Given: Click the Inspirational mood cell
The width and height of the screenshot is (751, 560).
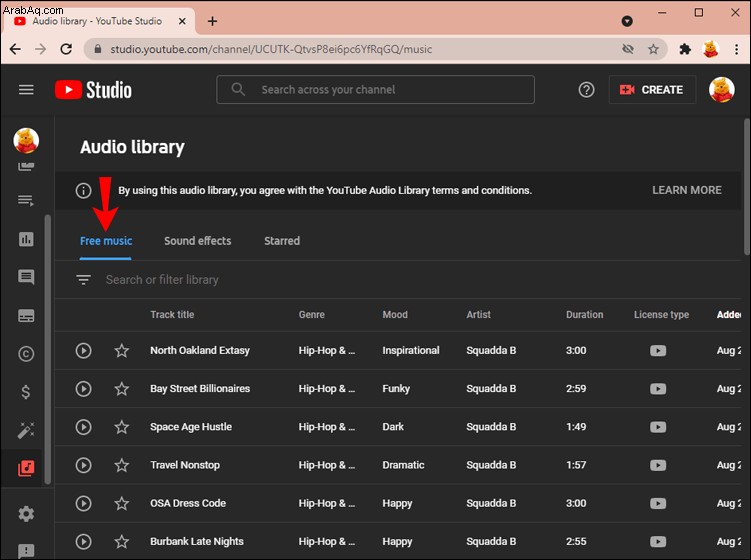Looking at the screenshot, I should [x=410, y=351].
